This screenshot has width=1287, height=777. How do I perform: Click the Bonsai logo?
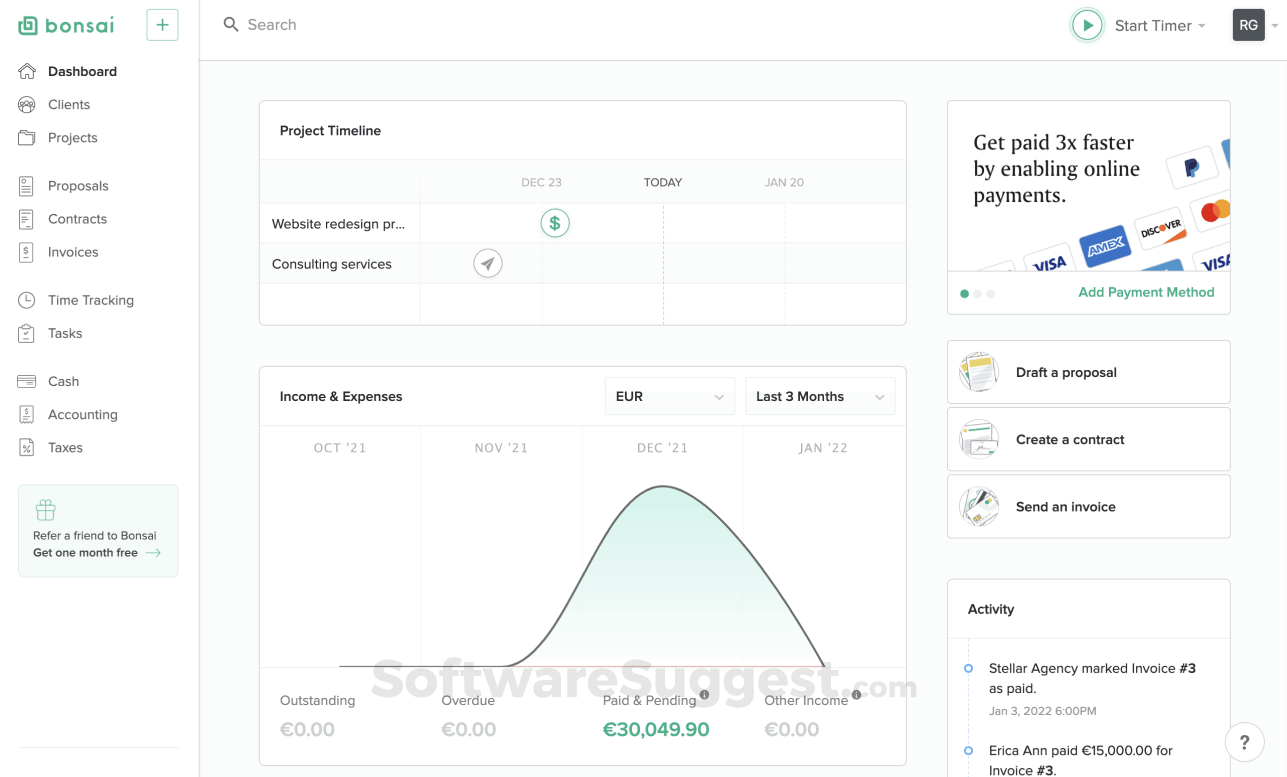[x=67, y=25]
